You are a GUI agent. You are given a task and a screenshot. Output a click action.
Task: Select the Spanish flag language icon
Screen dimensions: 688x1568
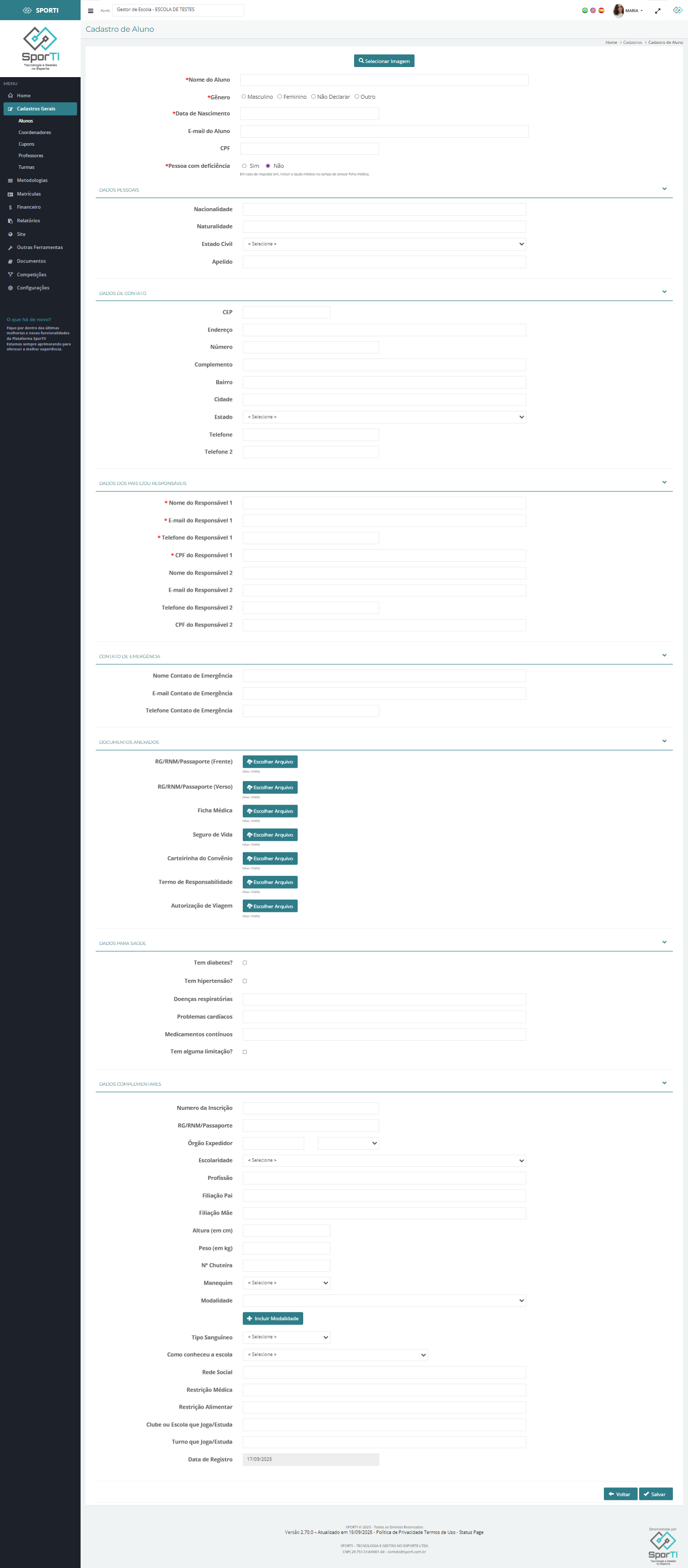(x=601, y=11)
